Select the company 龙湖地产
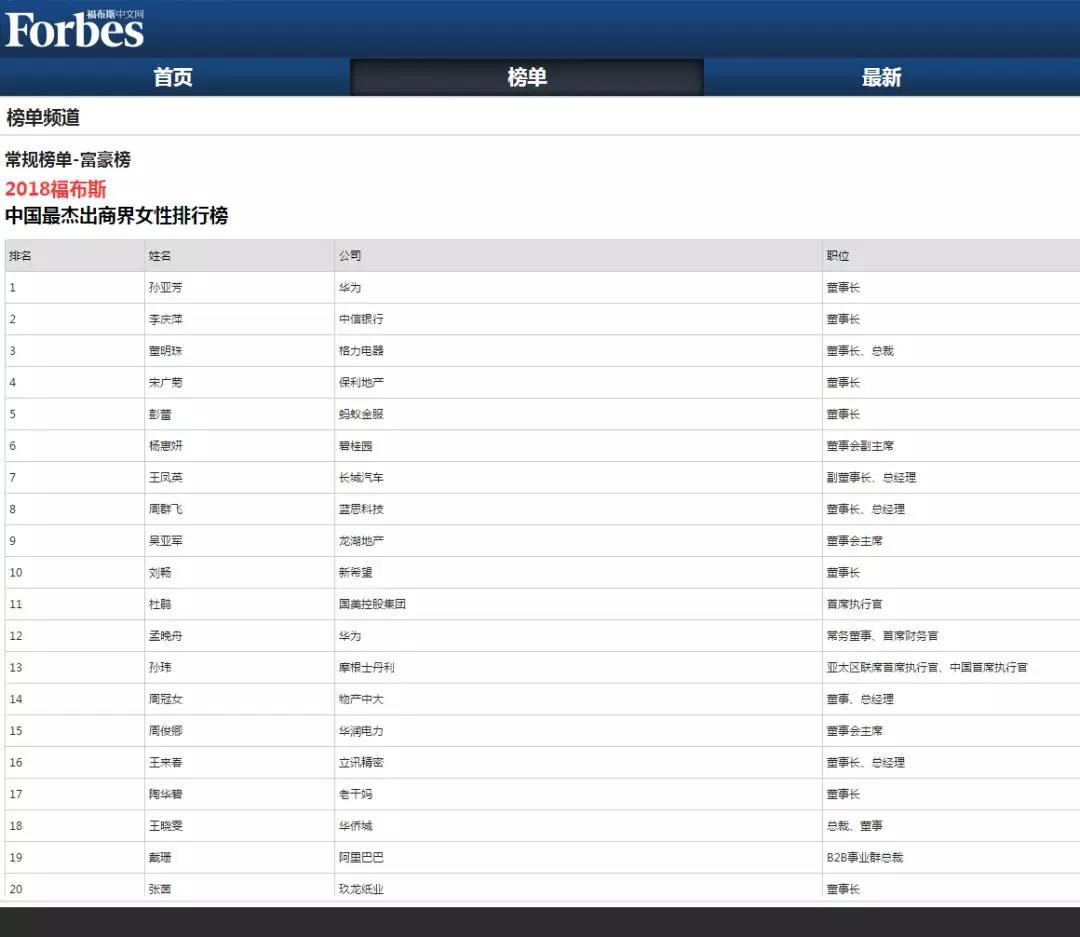 (361, 541)
